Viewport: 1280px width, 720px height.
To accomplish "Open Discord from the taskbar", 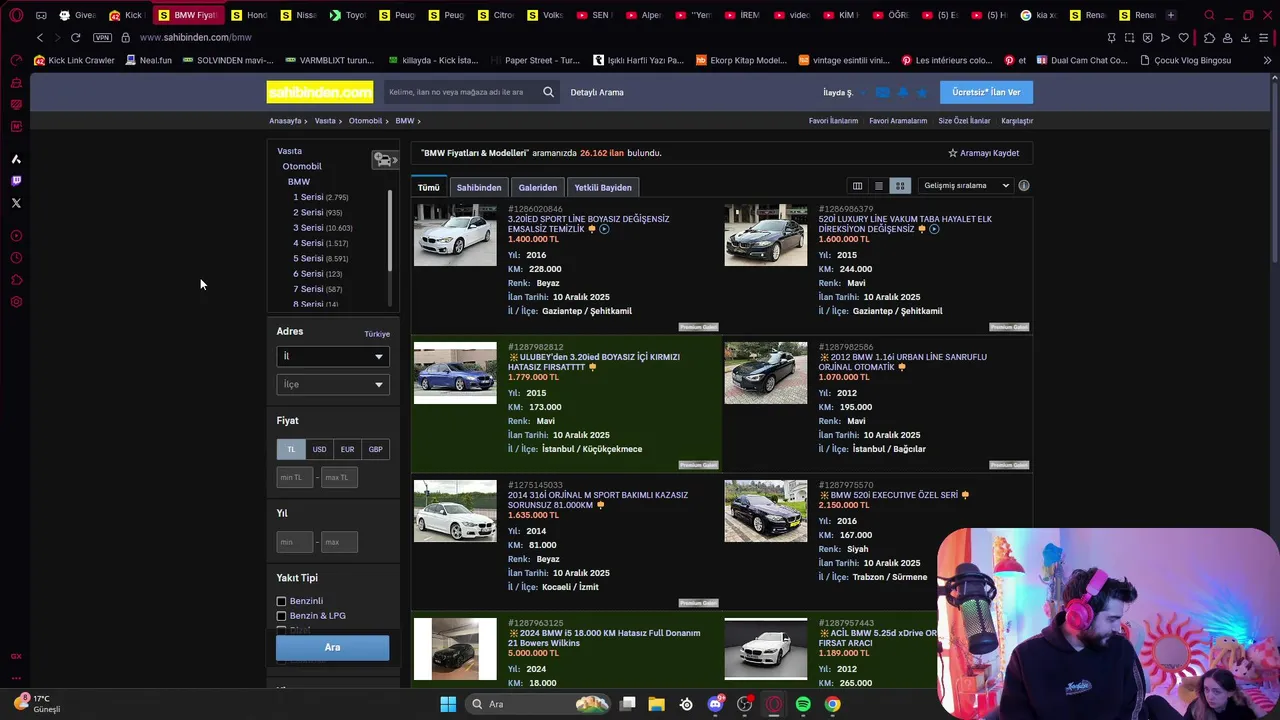I will pyautogui.click(x=715, y=704).
